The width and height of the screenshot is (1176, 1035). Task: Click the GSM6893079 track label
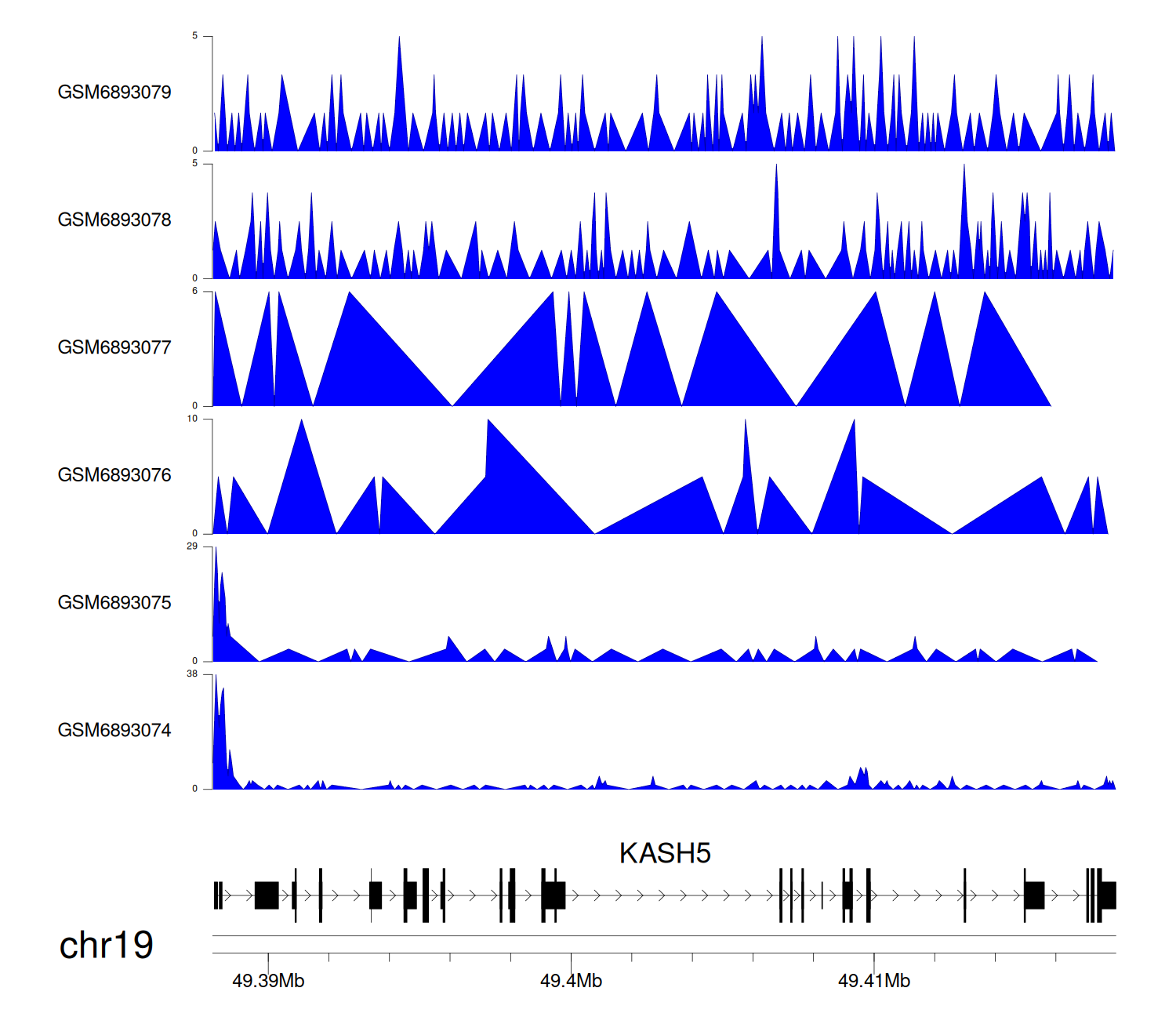(x=114, y=93)
